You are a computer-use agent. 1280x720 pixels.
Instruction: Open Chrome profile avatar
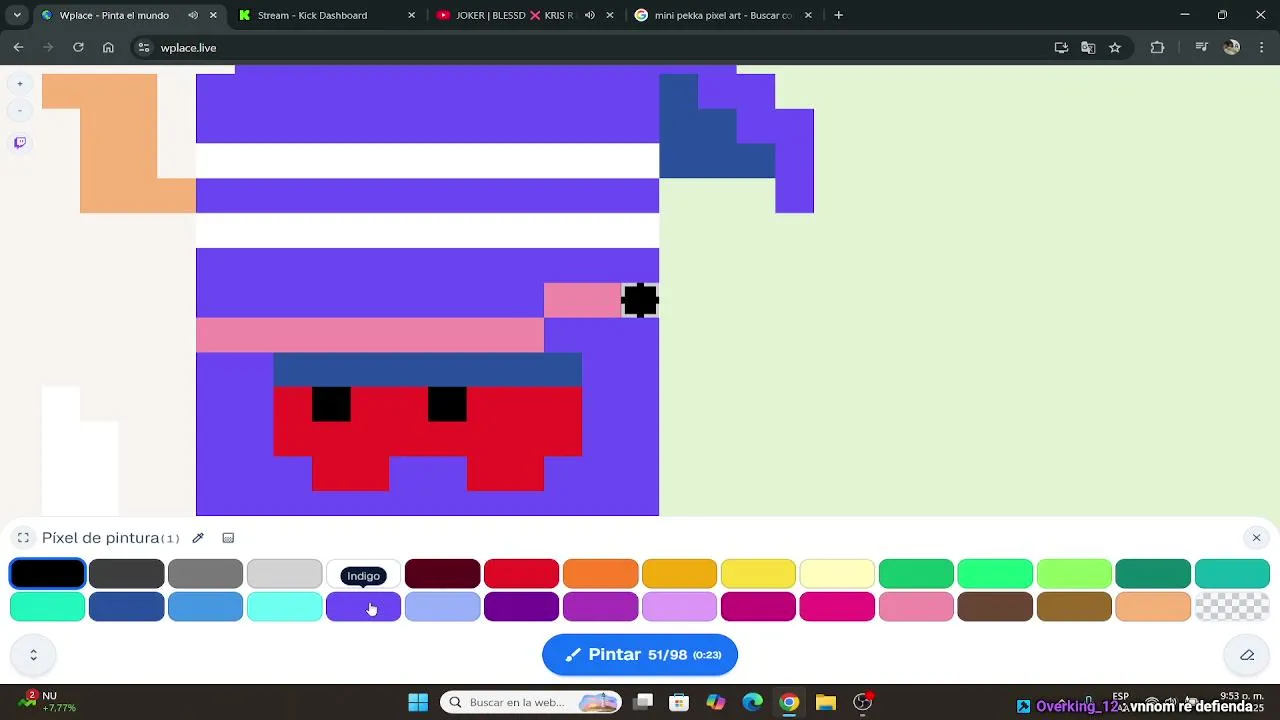pos(1232,47)
